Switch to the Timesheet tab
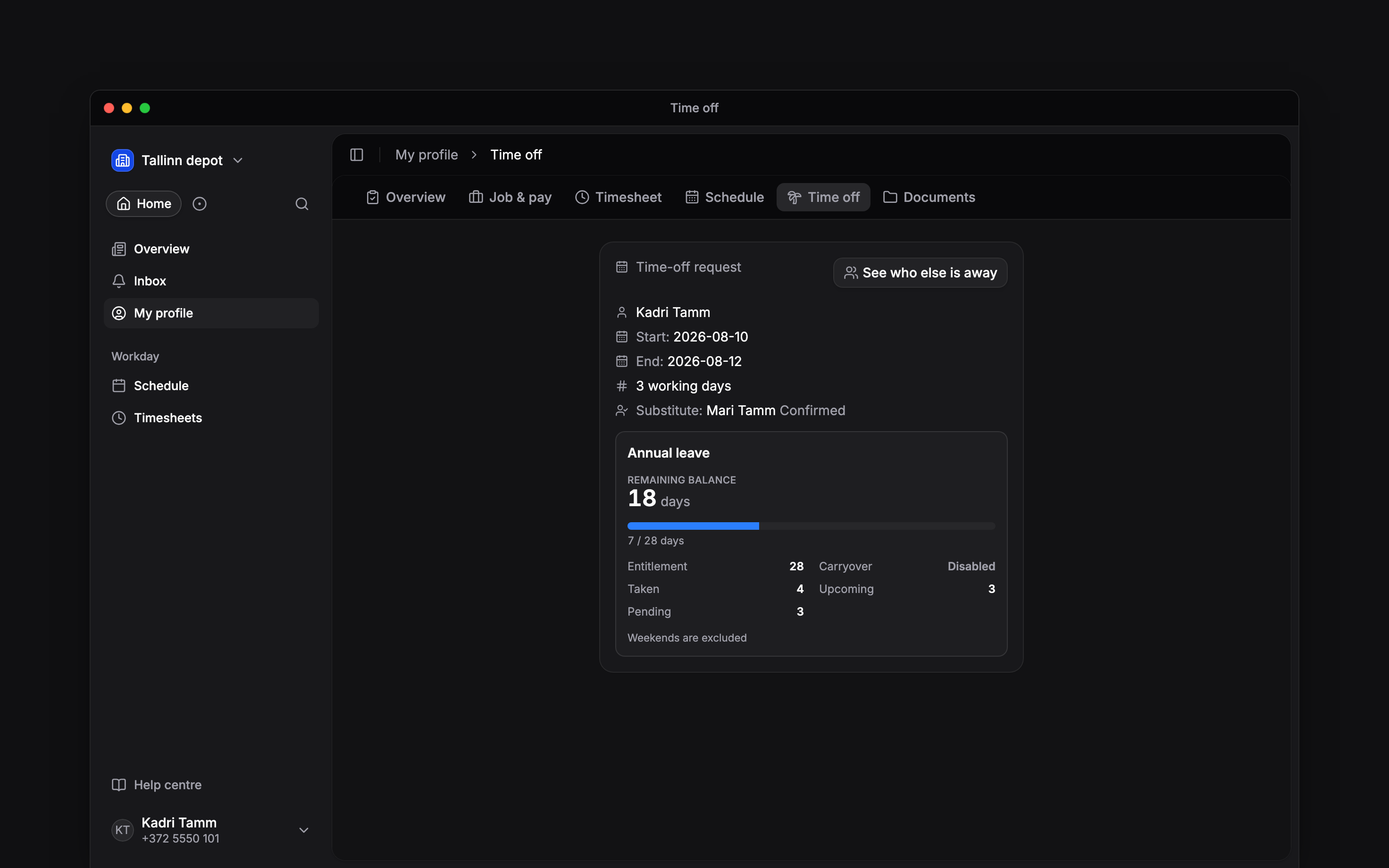 pyautogui.click(x=618, y=198)
